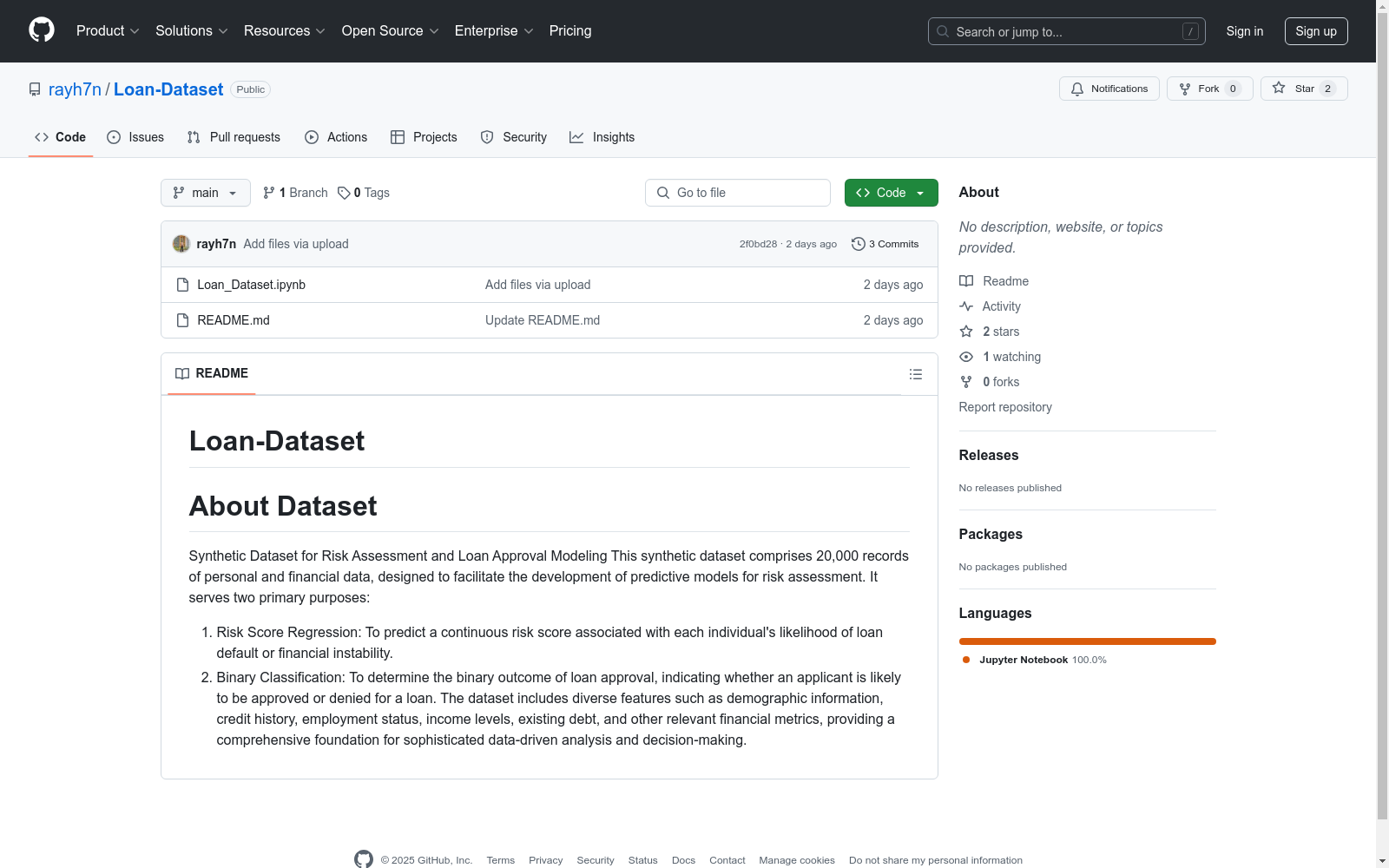Click the Notifications button
Viewport: 1389px width, 868px height.
tap(1109, 89)
